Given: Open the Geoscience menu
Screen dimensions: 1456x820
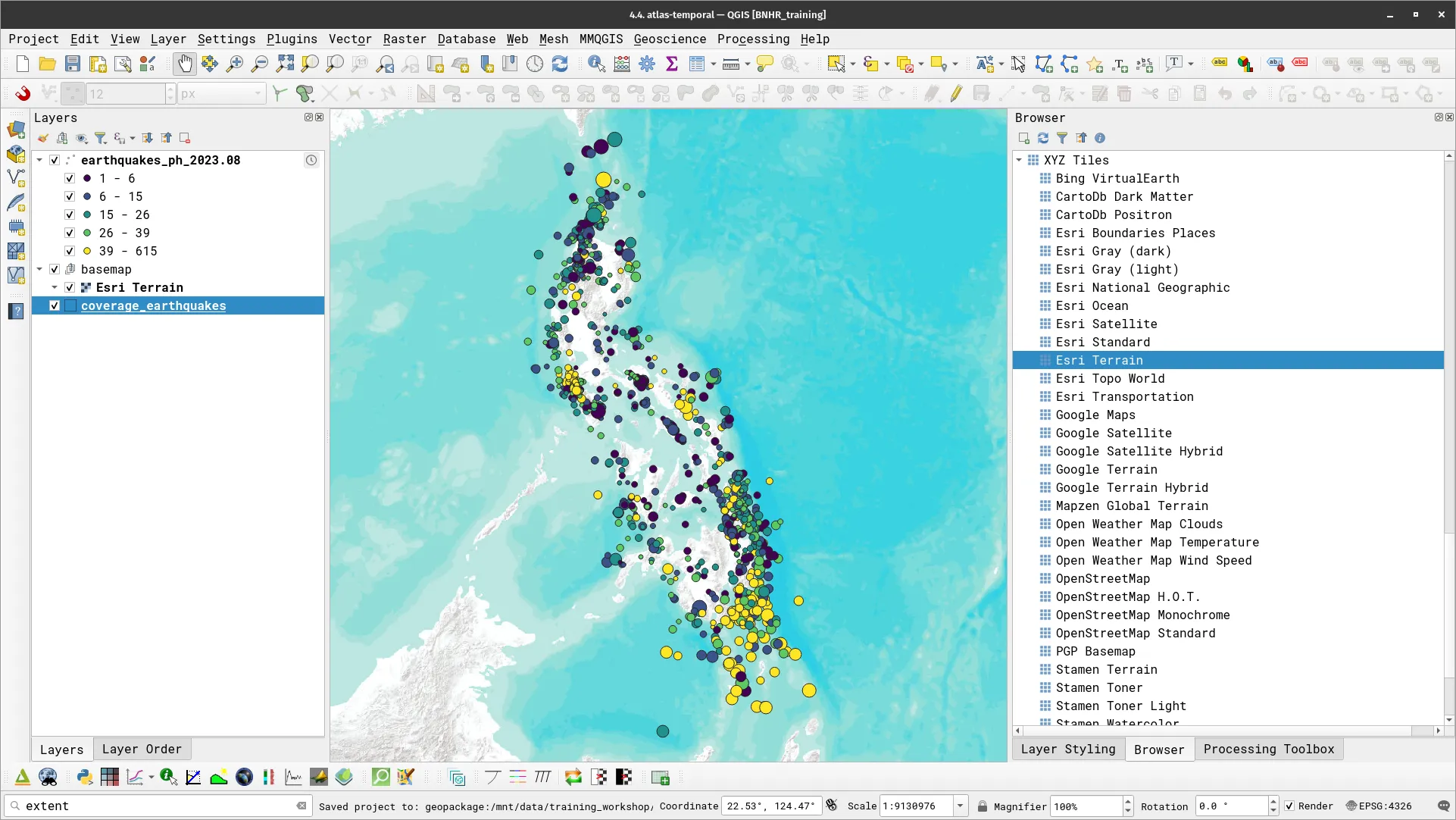Looking at the screenshot, I should click(669, 39).
